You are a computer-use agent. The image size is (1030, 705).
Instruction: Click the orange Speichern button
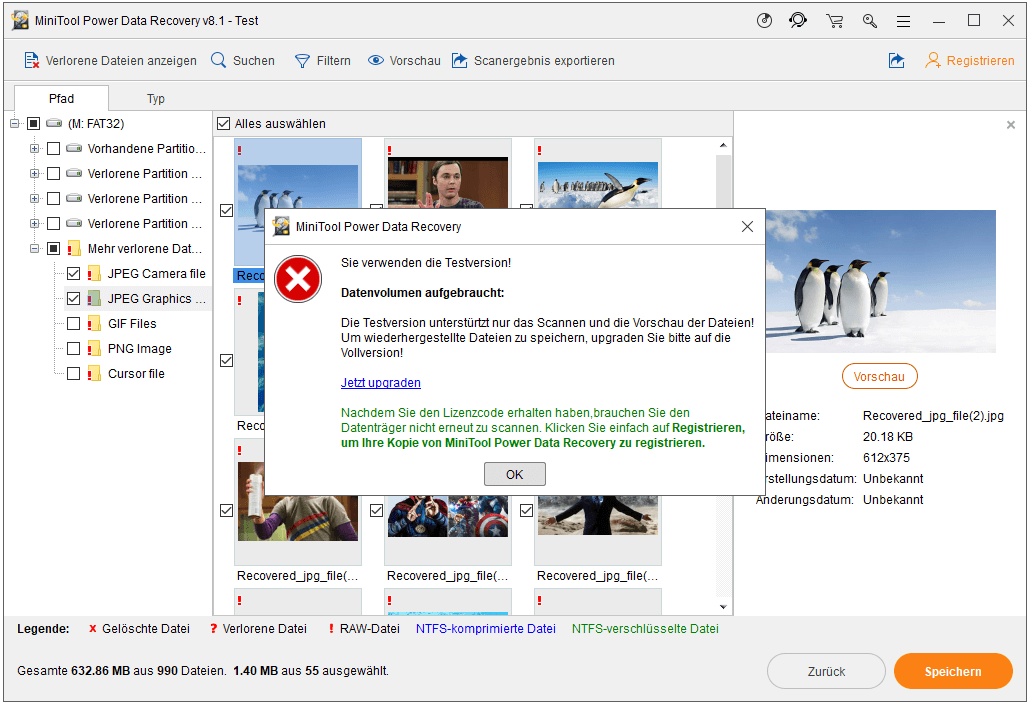point(952,671)
